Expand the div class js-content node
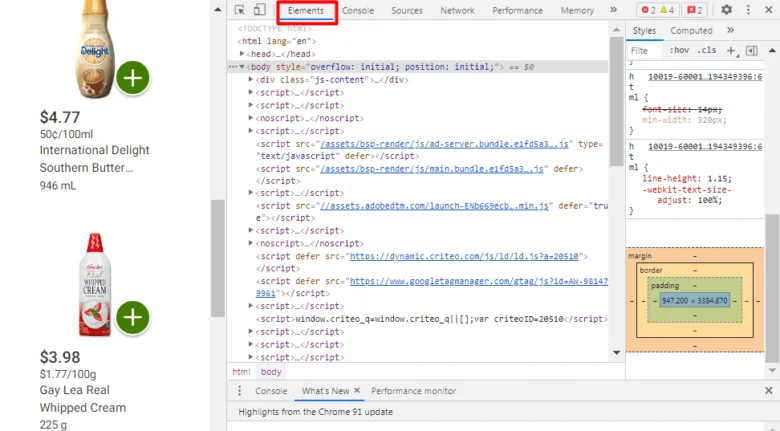Screen dimensions: 780x431 [251, 80]
